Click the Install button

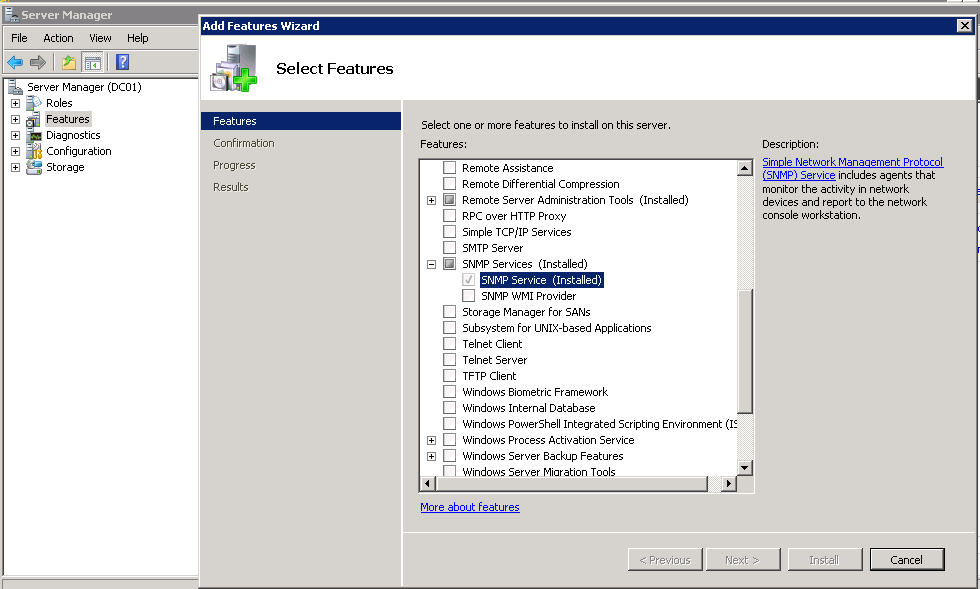825,560
